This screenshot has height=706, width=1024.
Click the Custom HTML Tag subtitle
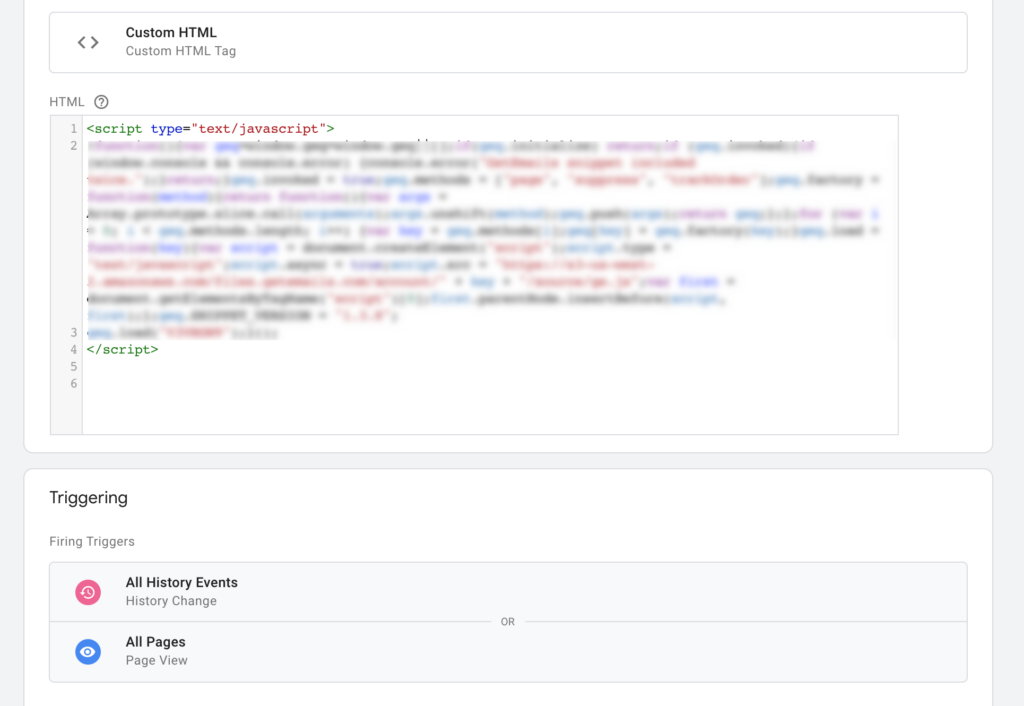coord(181,51)
